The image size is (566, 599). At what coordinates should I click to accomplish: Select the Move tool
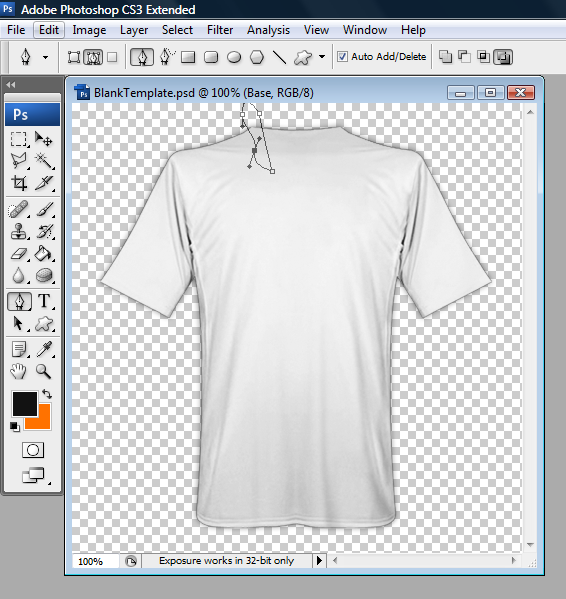tap(44, 139)
